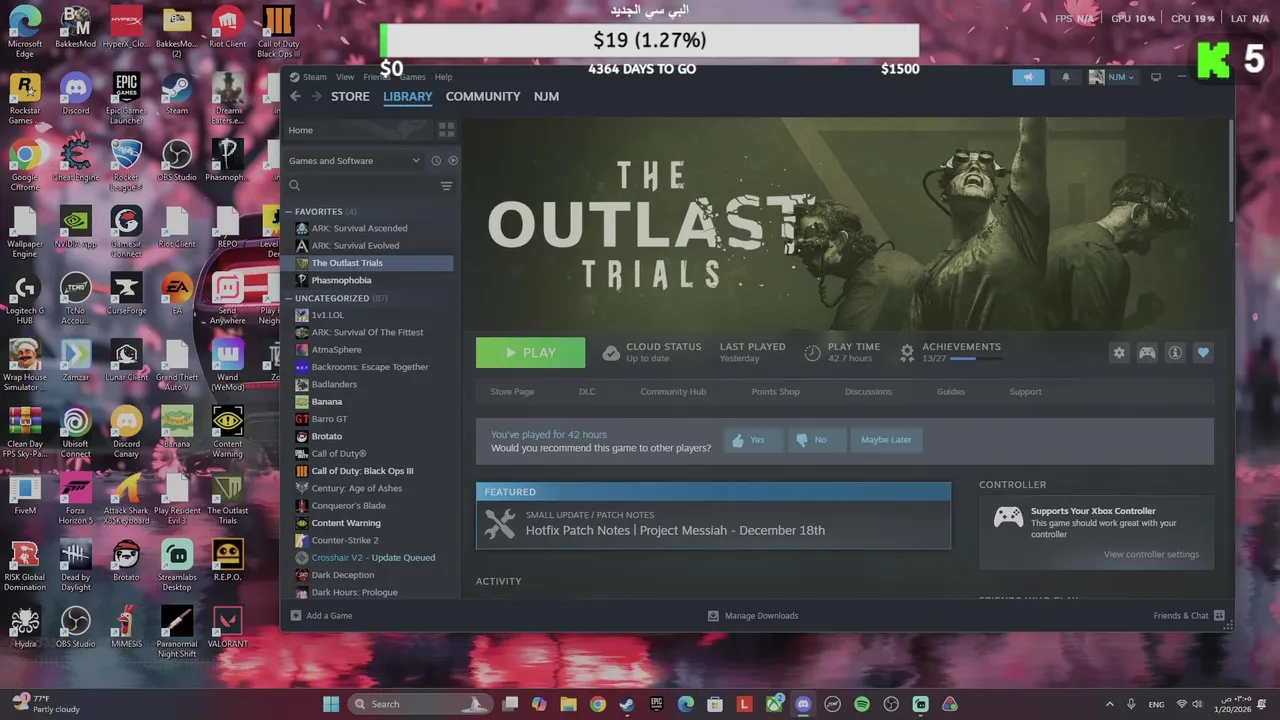
Task: Open the DLC tab
Action: click(587, 392)
